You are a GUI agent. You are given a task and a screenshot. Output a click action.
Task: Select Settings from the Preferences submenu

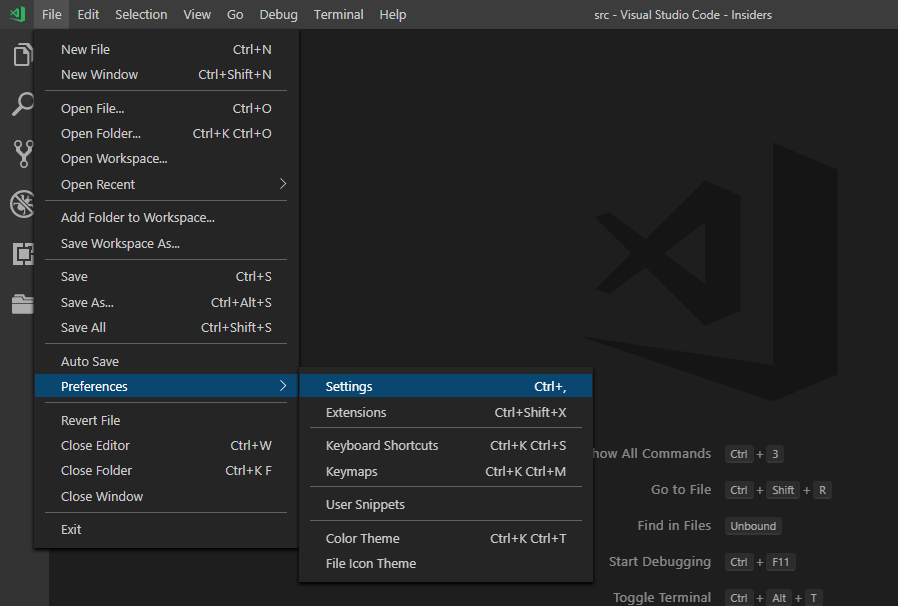coord(349,386)
